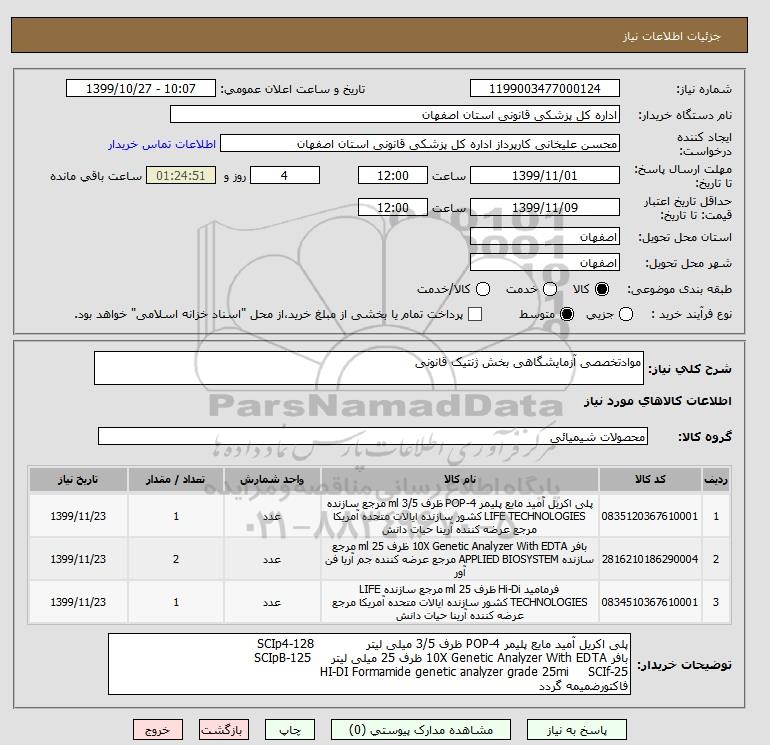Image resolution: width=770 pixels, height=745 pixels.
Task: Click the واحد شمارش column header
Action: click(x=272, y=479)
